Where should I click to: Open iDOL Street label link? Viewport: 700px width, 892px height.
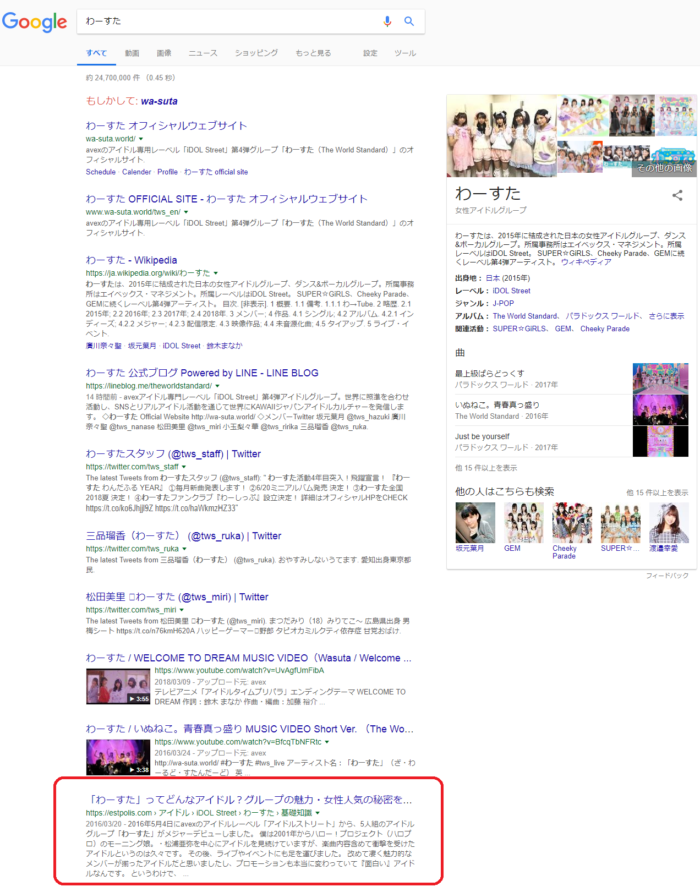click(511, 291)
